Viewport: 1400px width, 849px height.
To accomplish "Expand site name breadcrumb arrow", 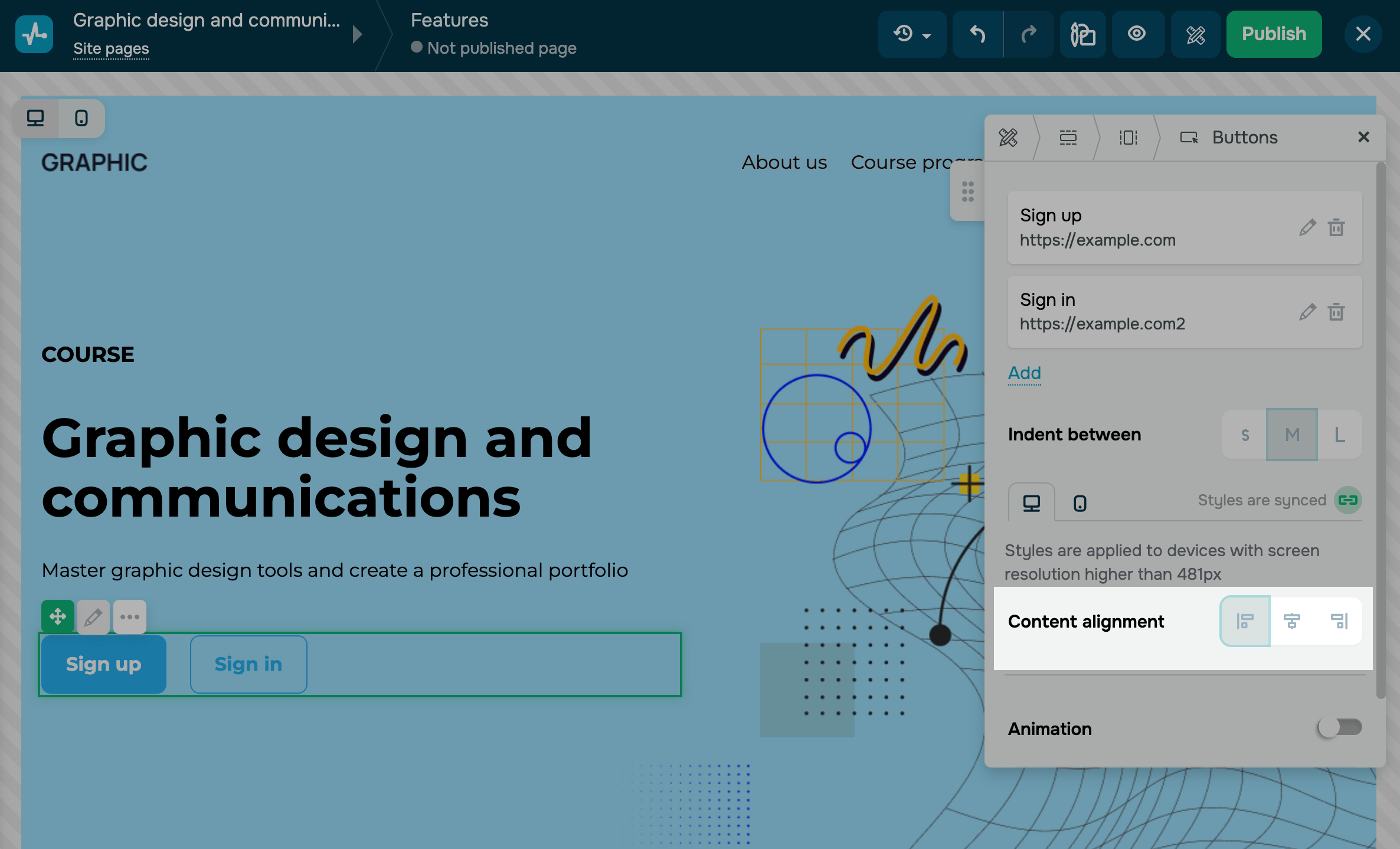I will point(357,34).
